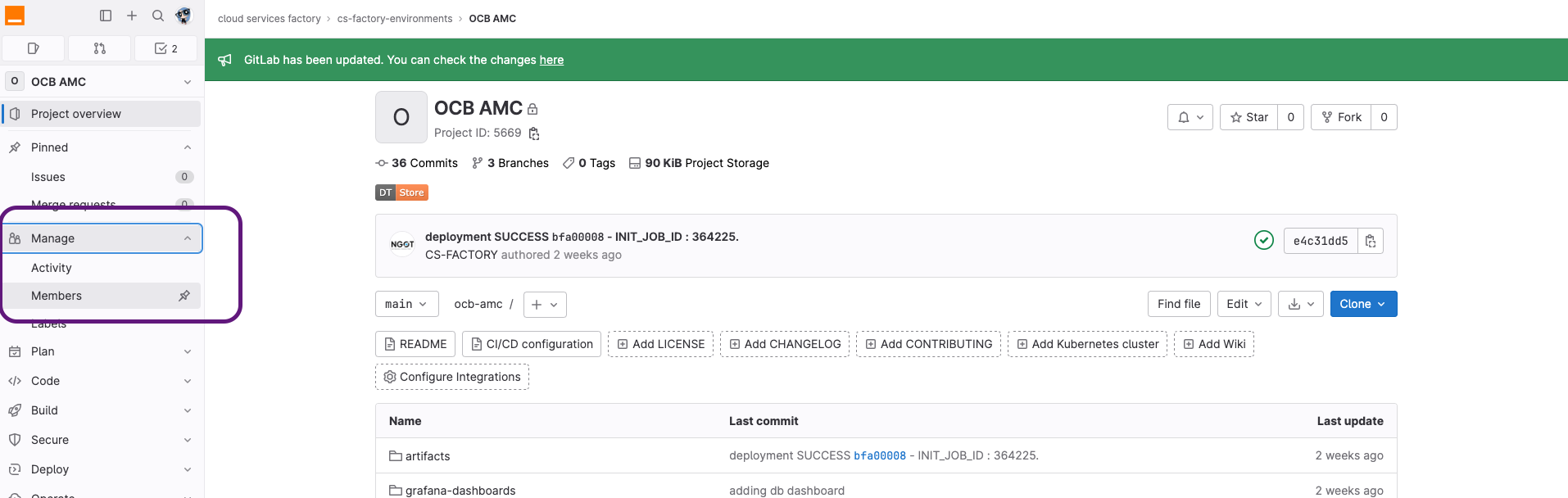Image resolution: width=1568 pixels, height=498 pixels.
Task: Expand the Code section
Action: 102,381
